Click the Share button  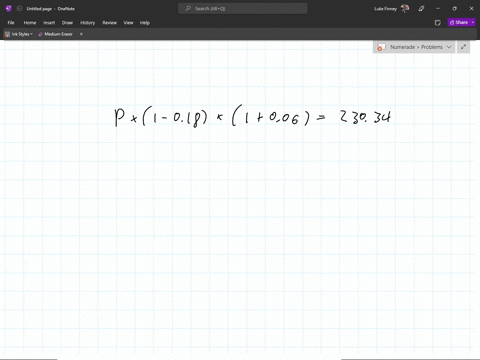(459, 22)
